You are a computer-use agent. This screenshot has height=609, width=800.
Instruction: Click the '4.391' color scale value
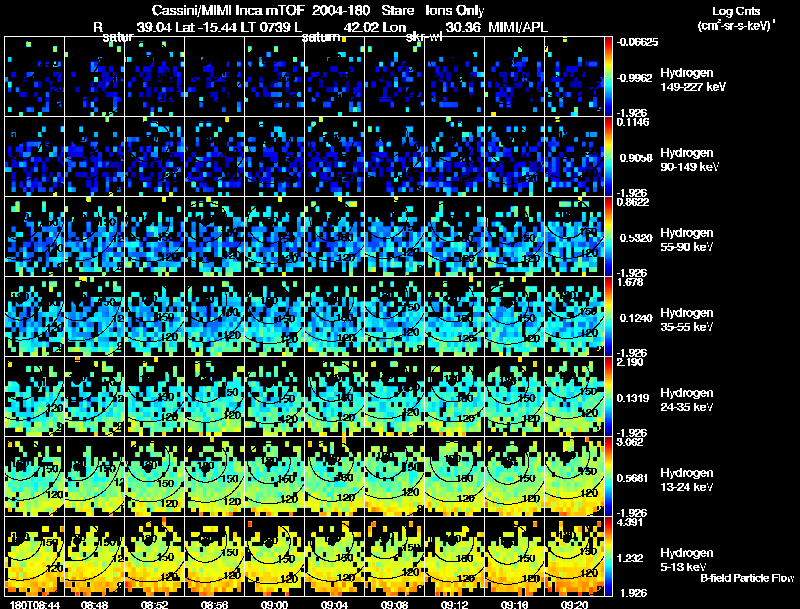coord(630,522)
